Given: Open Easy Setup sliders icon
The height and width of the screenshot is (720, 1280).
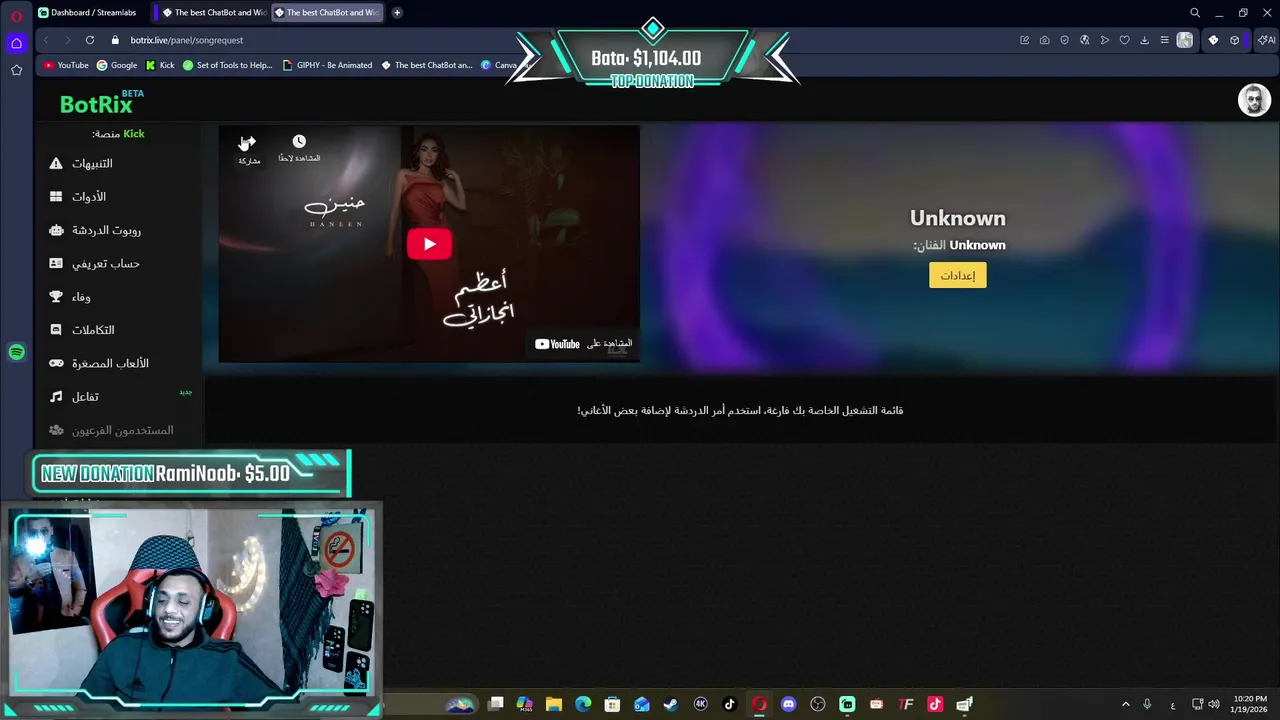Looking at the screenshot, I should (1164, 40).
